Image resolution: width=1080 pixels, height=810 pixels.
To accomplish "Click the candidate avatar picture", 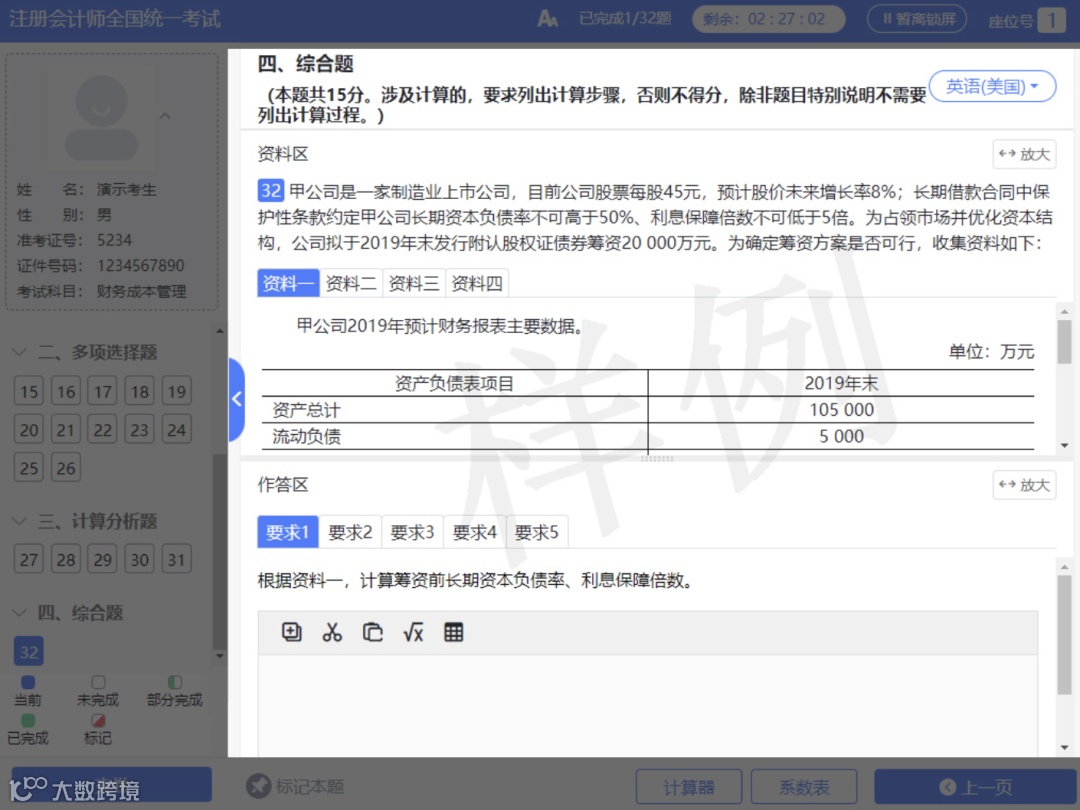I will pyautogui.click(x=101, y=118).
